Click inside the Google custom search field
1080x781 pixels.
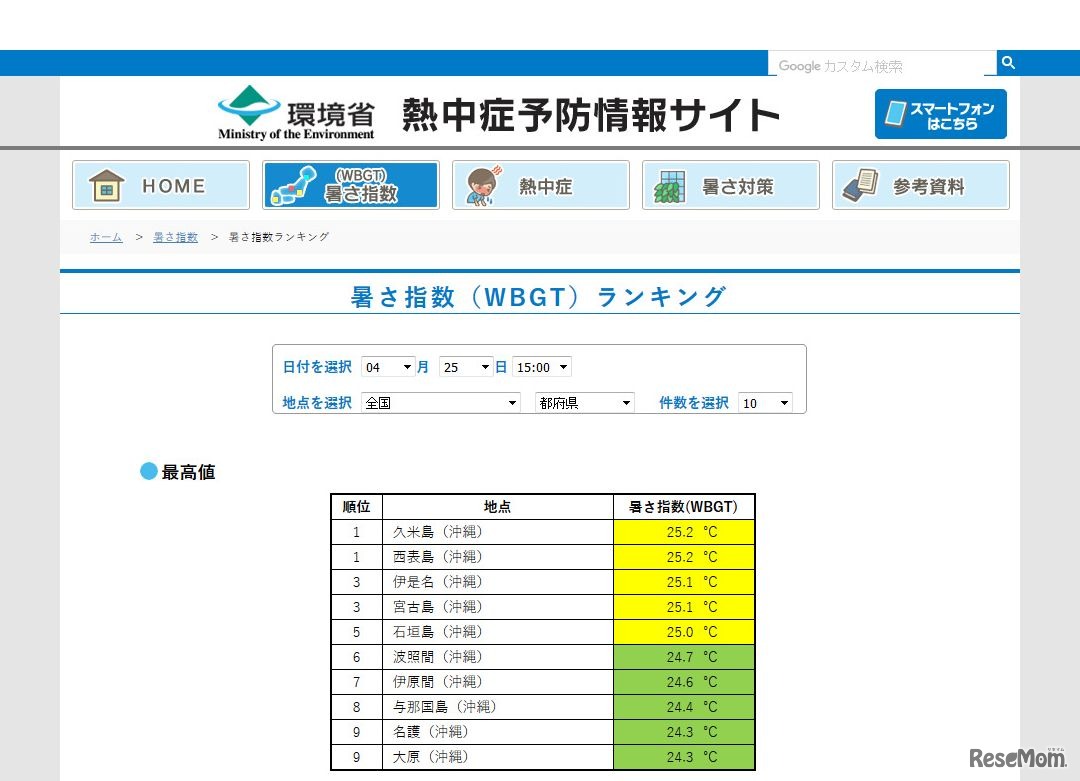[x=880, y=66]
